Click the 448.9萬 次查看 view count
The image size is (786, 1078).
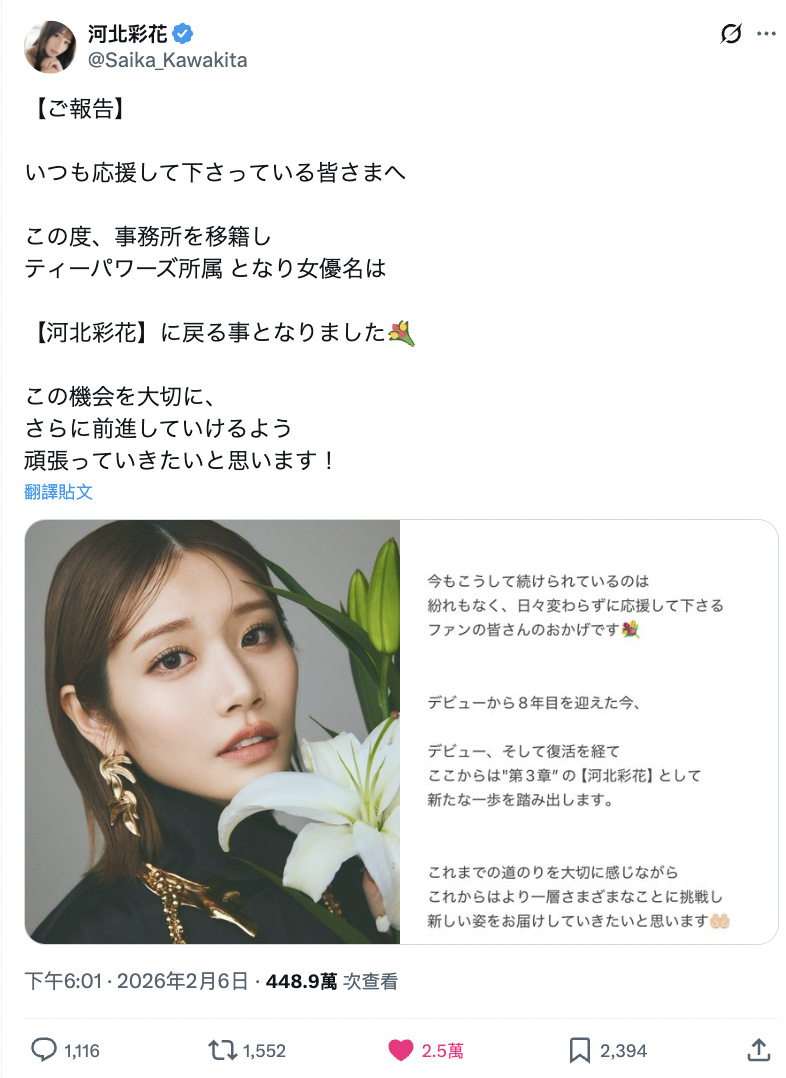(331, 981)
